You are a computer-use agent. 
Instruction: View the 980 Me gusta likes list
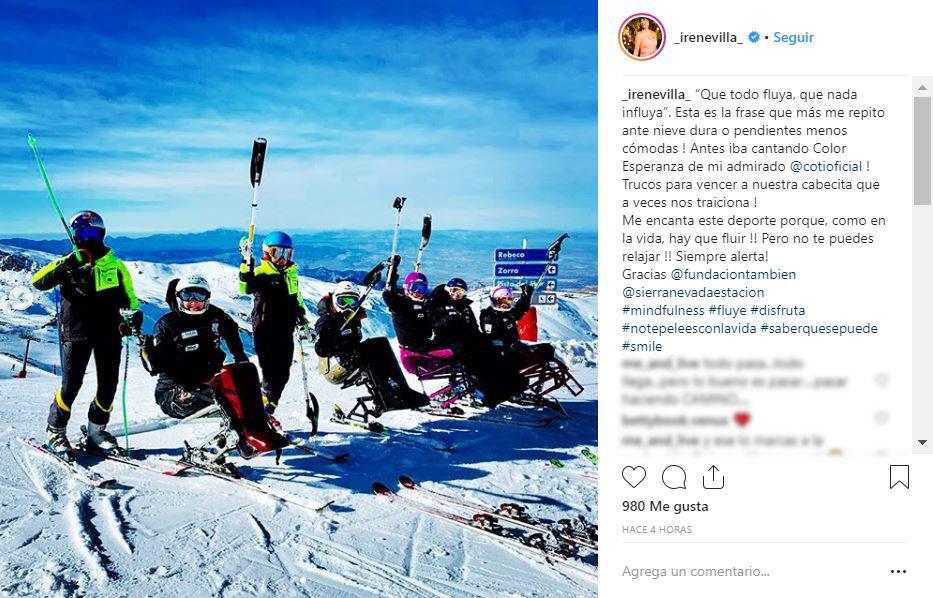pos(665,506)
